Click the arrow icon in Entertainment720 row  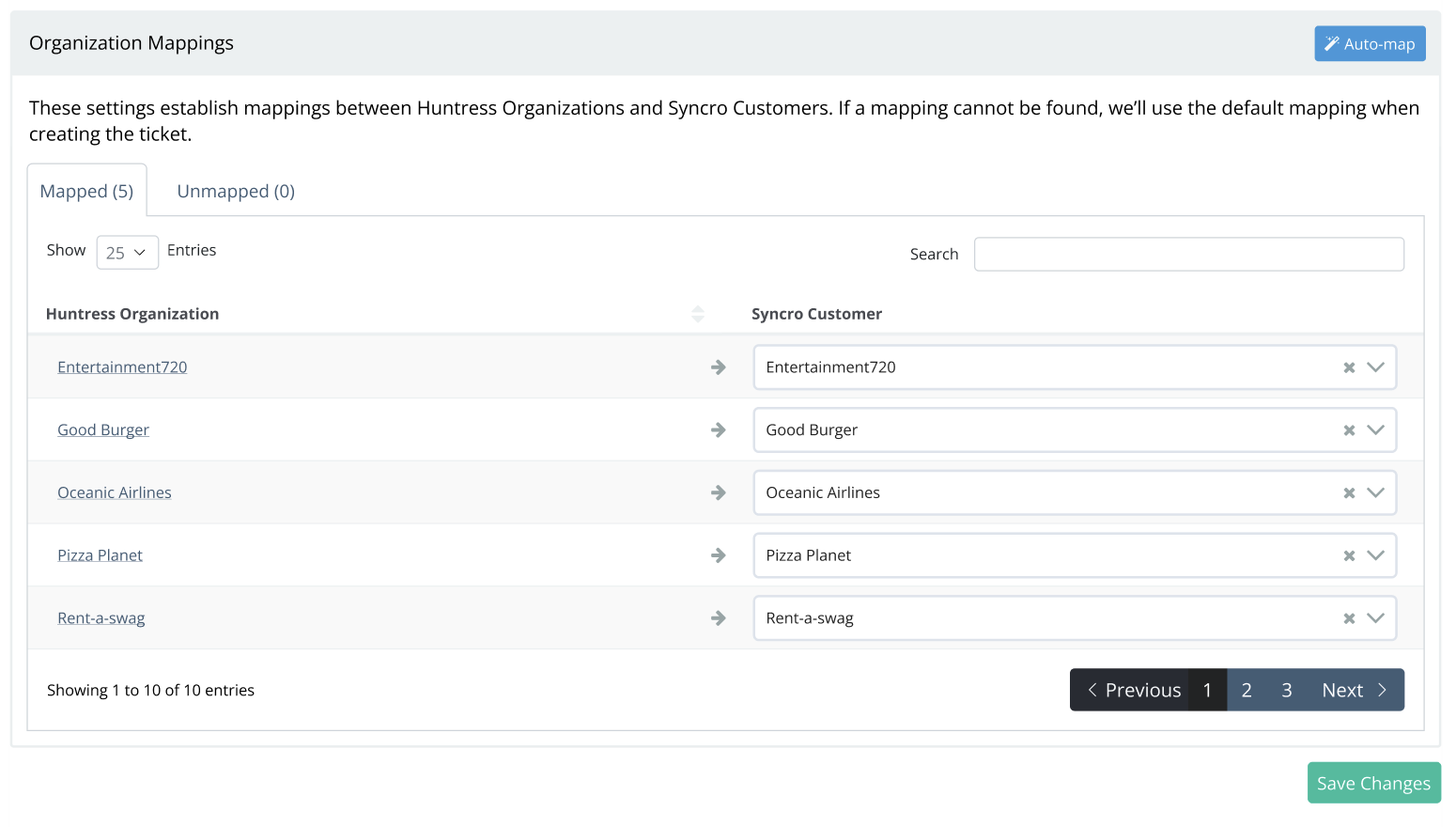(x=719, y=367)
